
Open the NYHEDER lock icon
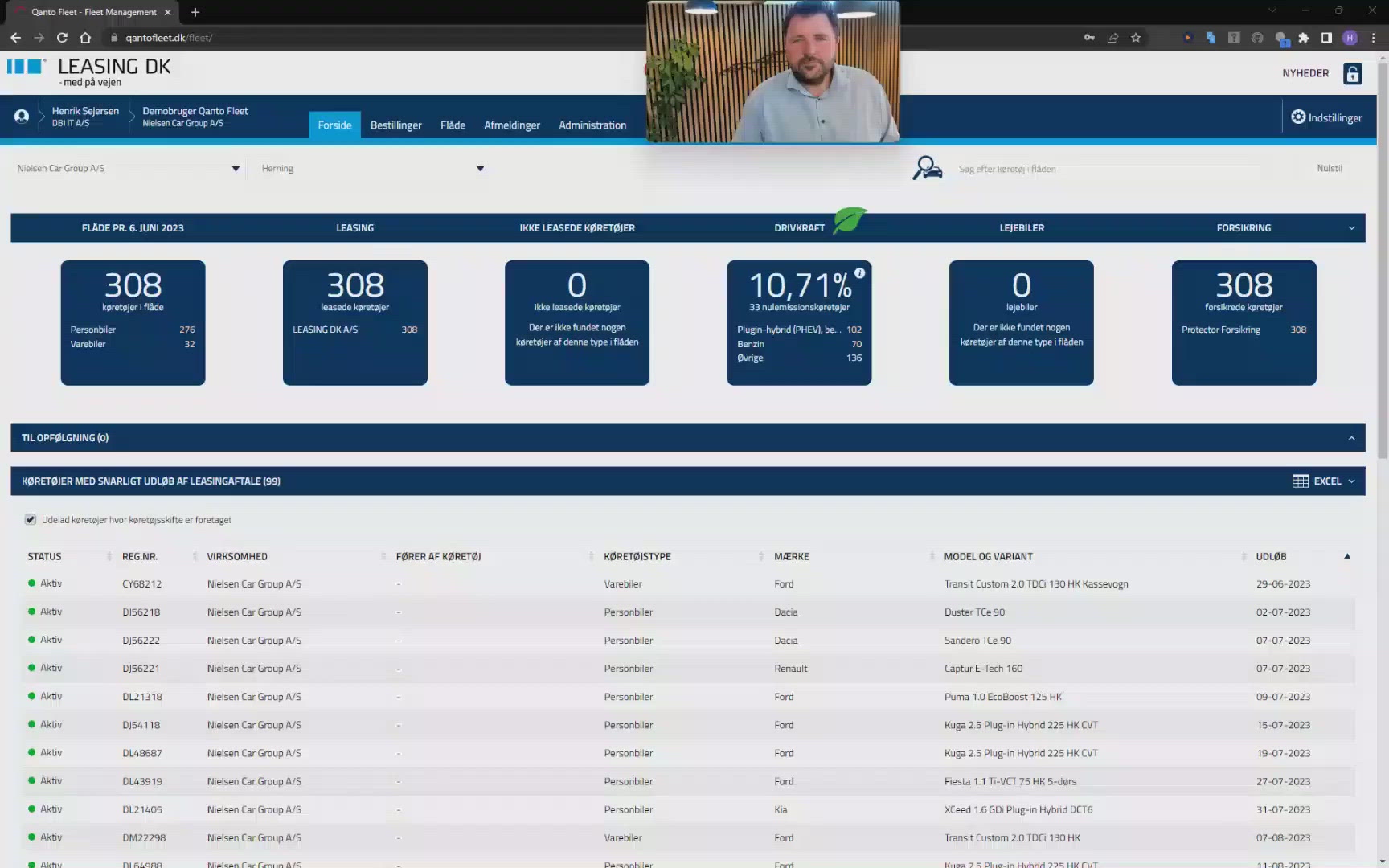pos(1353,73)
